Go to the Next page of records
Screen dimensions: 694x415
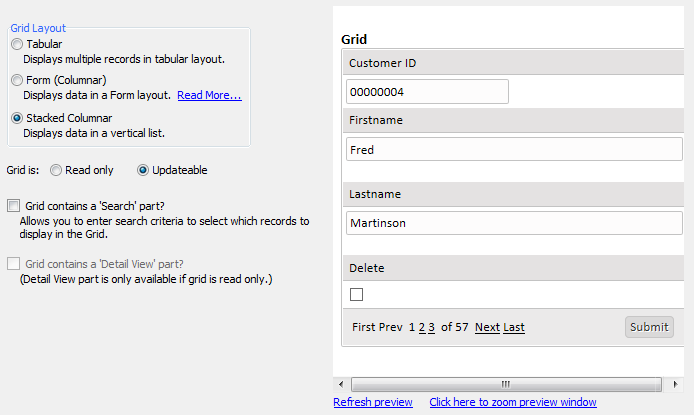[x=487, y=327]
